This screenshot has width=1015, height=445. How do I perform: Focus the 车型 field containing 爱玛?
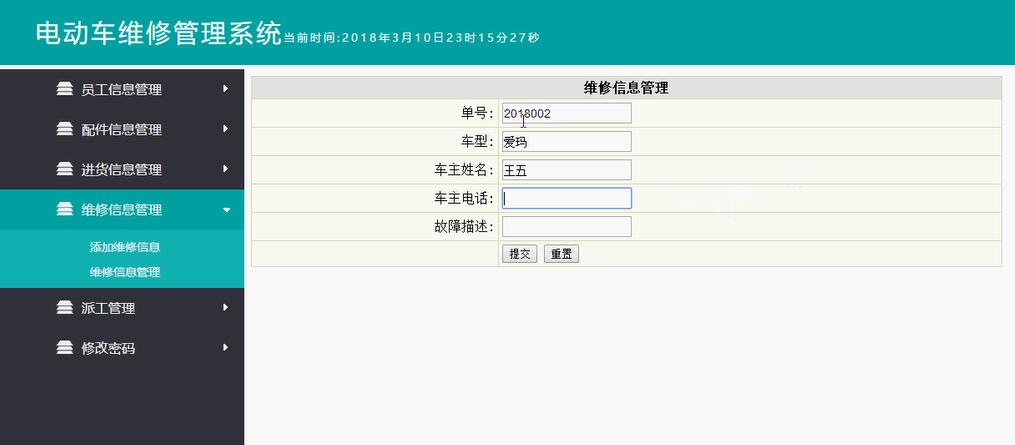(566, 142)
